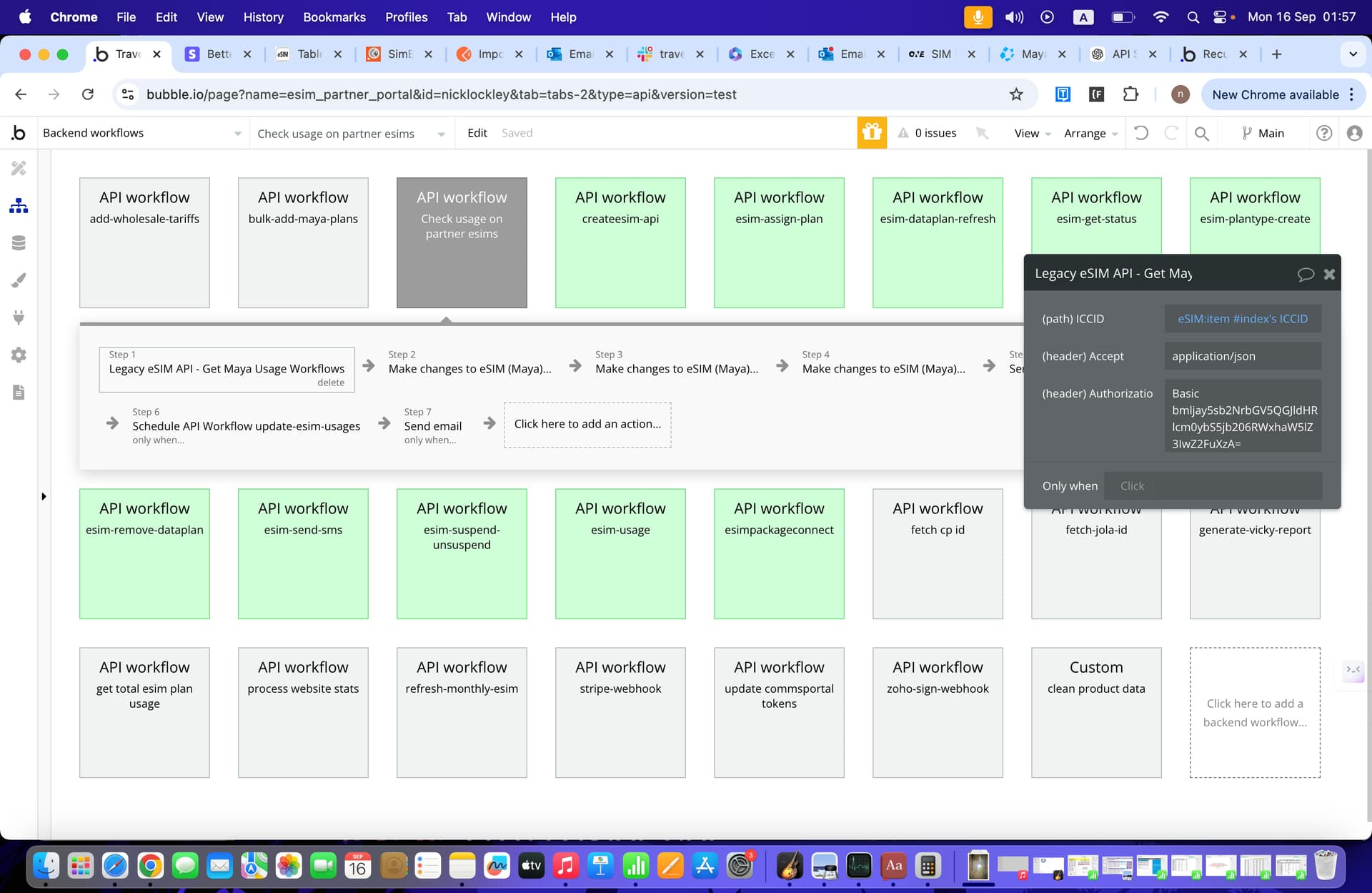Image resolution: width=1372 pixels, height=893 pixels.
Task: Switch to the Recu browser tab
Action: 1213,54
